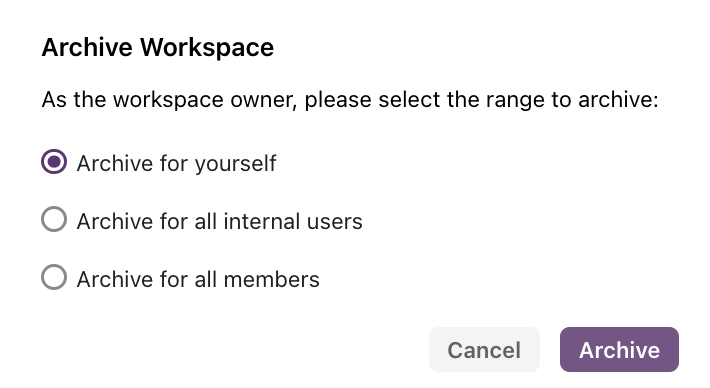Click the 'Archive for all members' label text
710x388 pixels.
198,279
